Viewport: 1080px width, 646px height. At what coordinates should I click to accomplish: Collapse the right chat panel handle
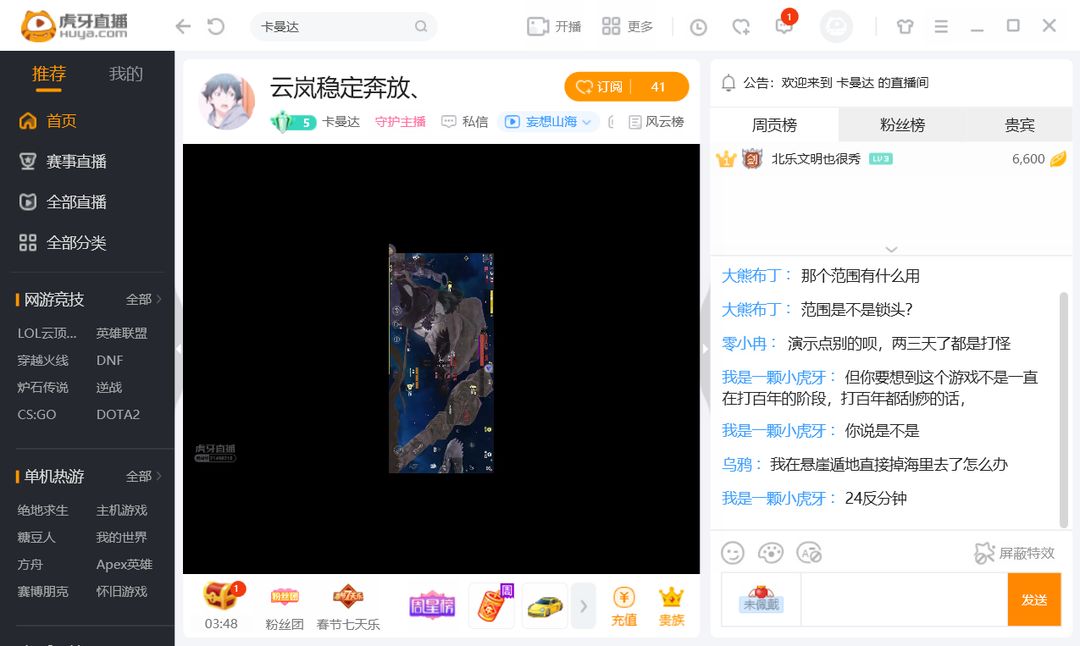click(705, 348)
